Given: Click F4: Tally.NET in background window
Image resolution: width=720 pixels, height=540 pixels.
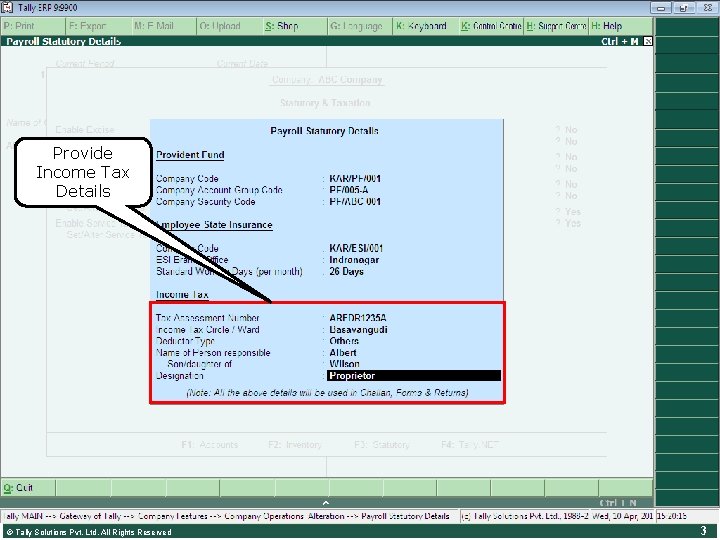Looking at the screenshot, I should tap(470, 444).
